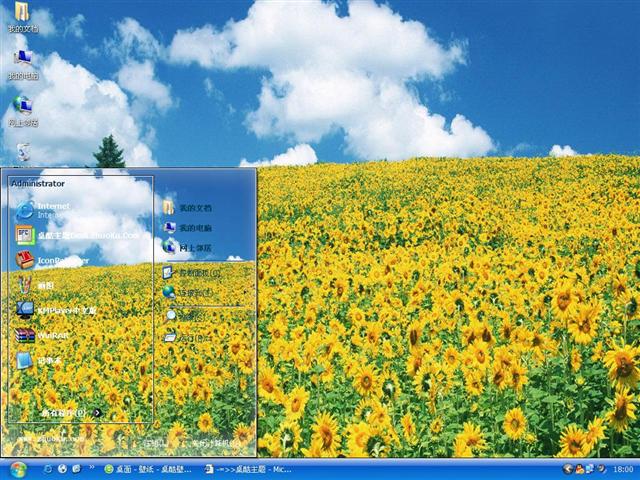This screenshot has height=480, width=640.
Task: Open 我的电脑 in Start menu right pane
Action: pyautogui.click(x=187, y=228)
